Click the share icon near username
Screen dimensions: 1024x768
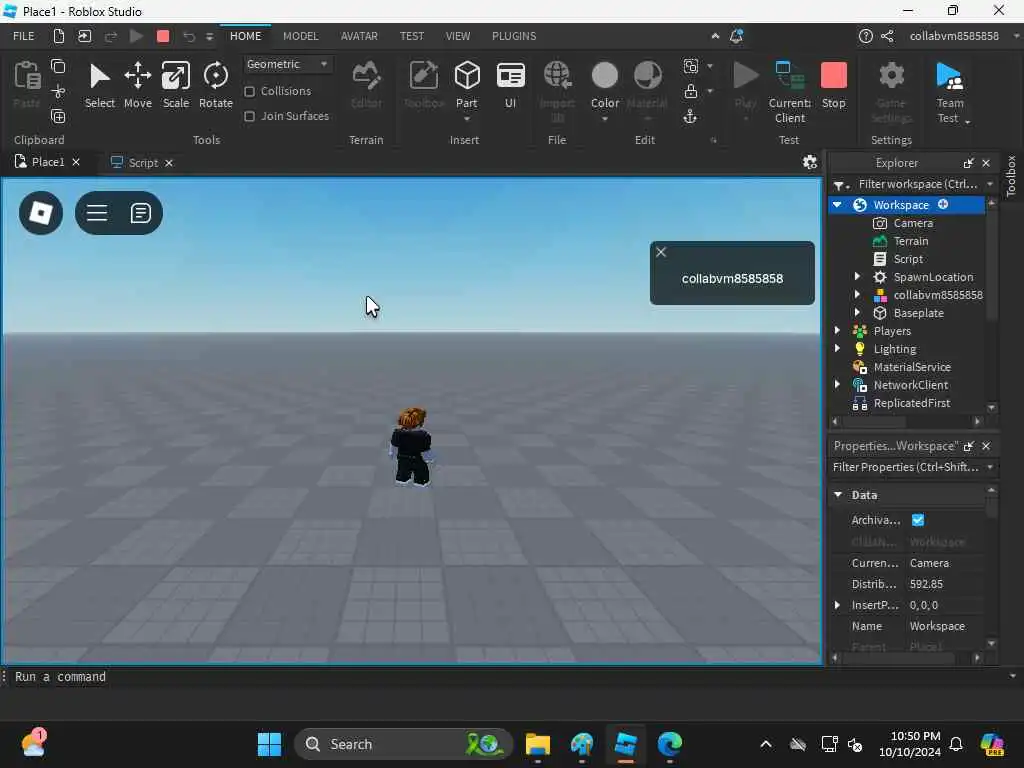[x=887, y=36]
